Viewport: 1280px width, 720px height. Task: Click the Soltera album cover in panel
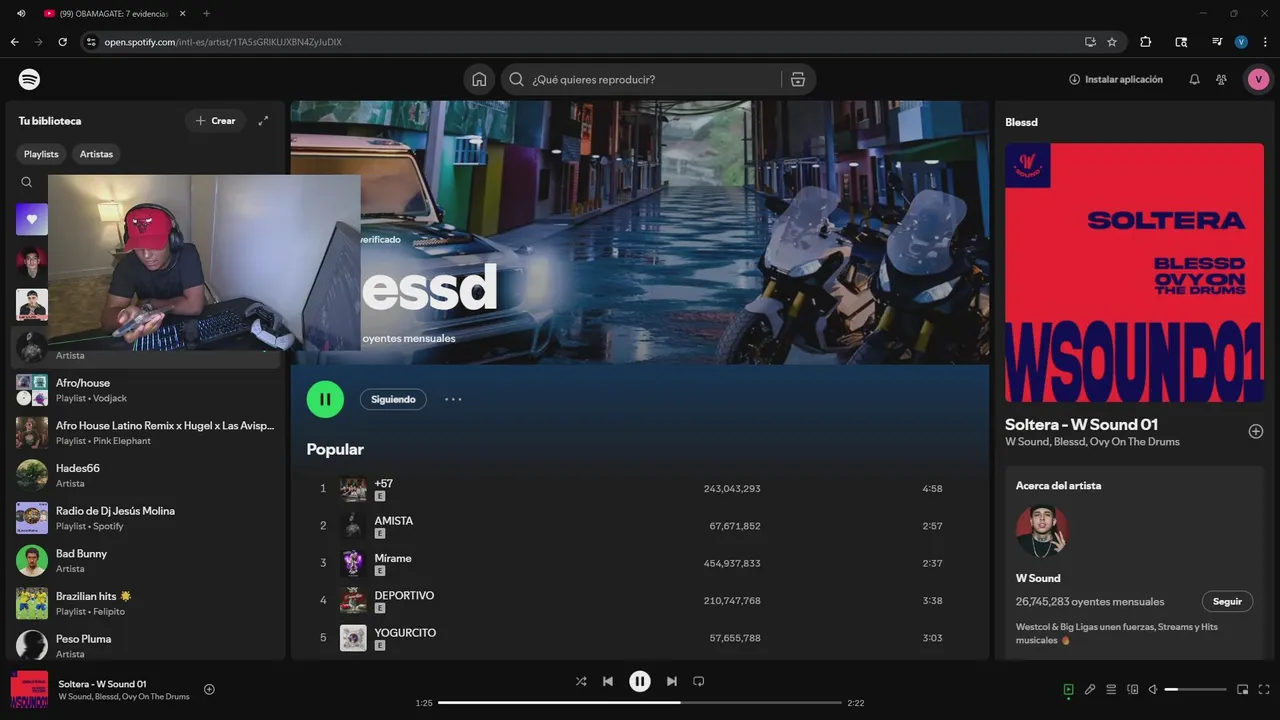tap(1134, 273)
